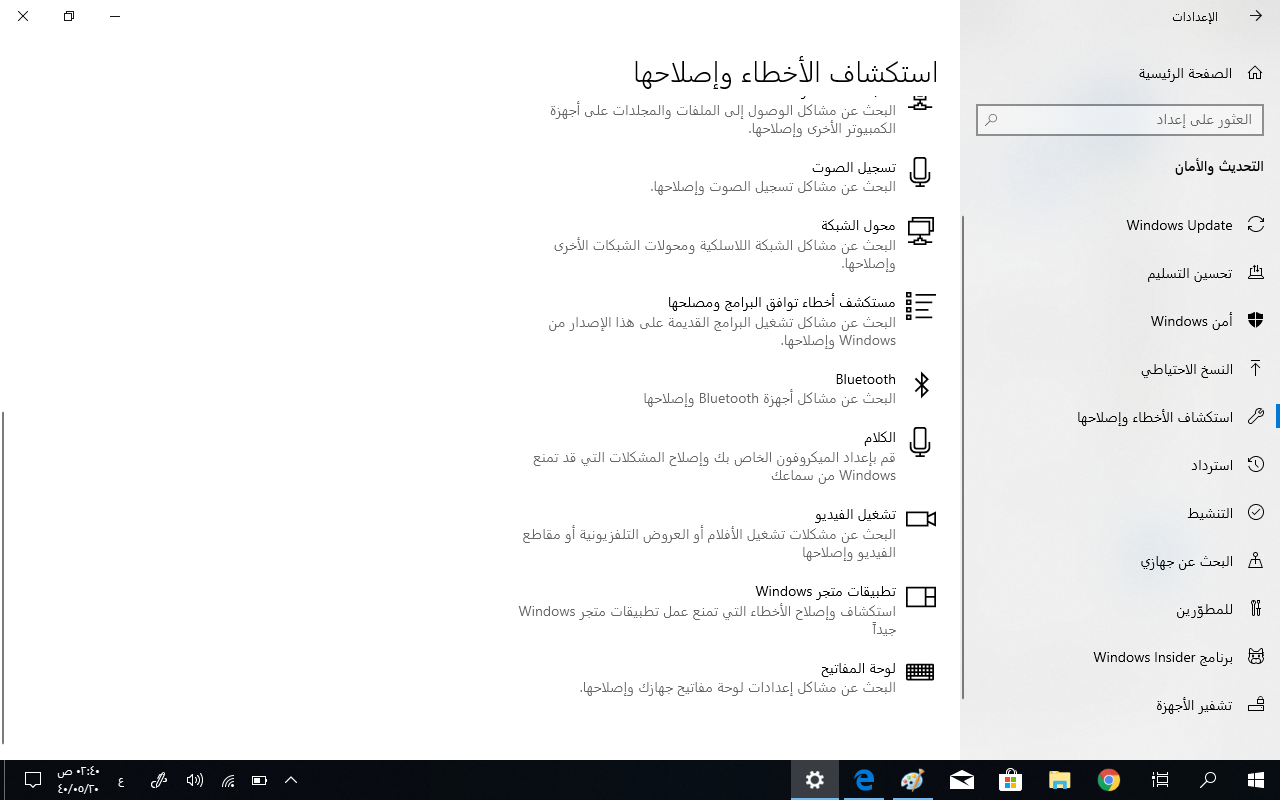Screen dimensions: 1280x800
Task: Click the microphone icon for Recording Audio
Action: [x=920, y=172]
